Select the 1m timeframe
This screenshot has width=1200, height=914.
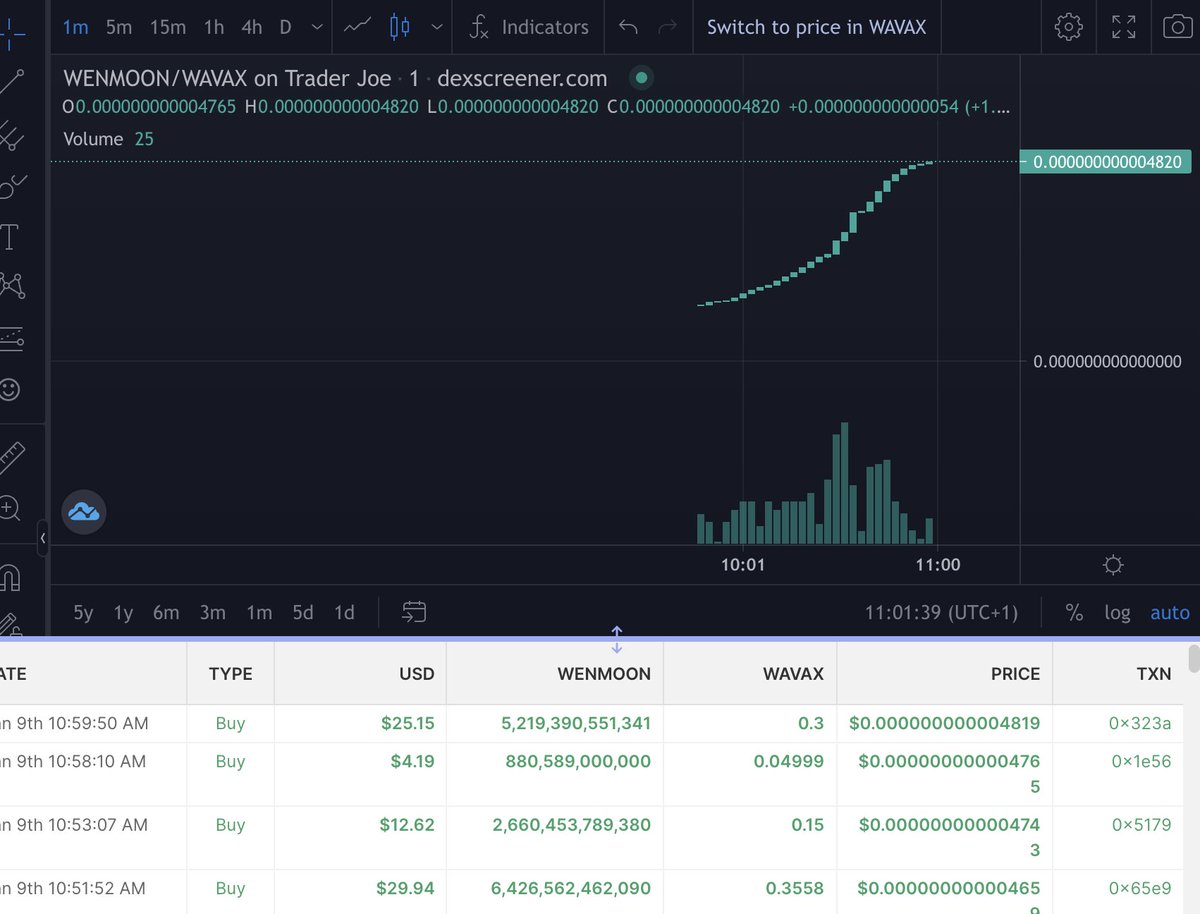[75, 28]
